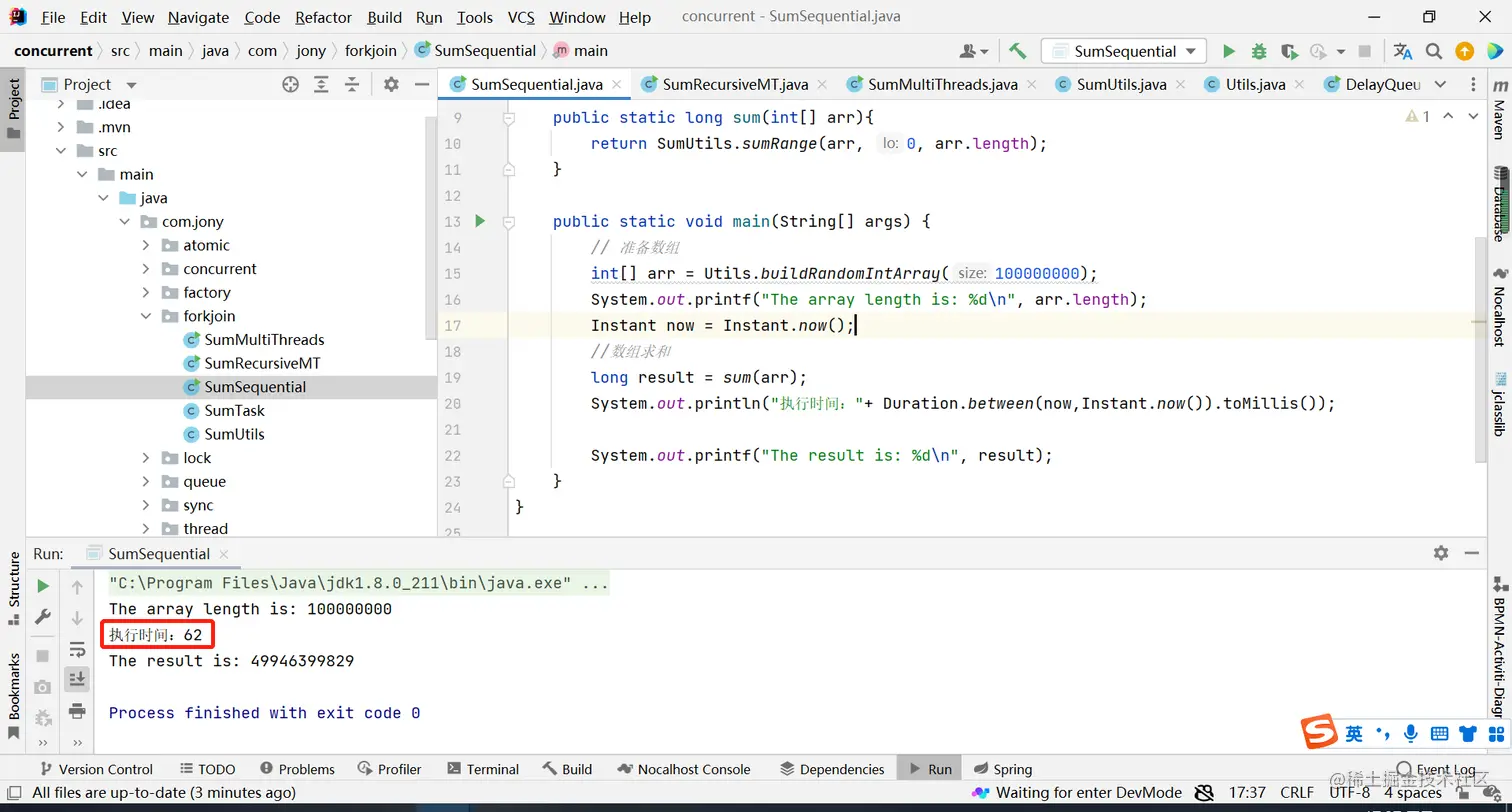Open the user account icon menu
The width and height of the screenshot is (1512, 812).
click(973, 51)
